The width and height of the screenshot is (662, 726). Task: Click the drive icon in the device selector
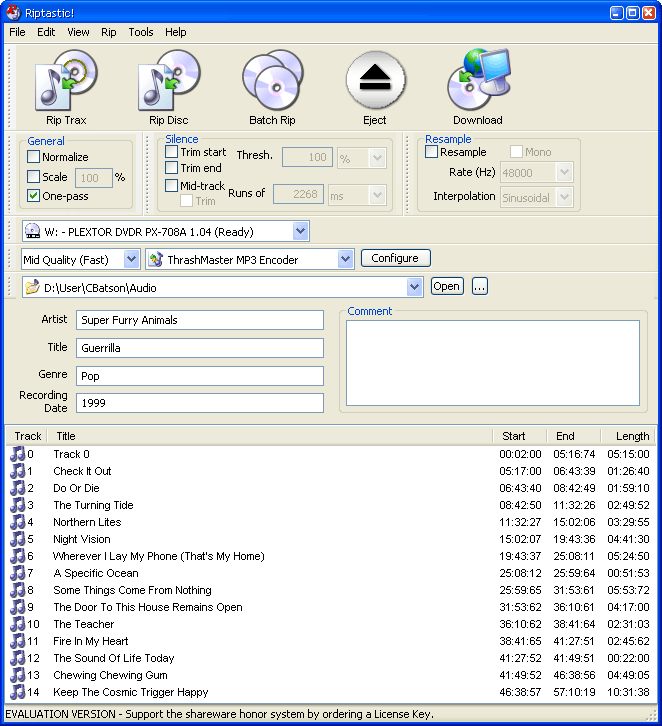click(x=32, y=231)
